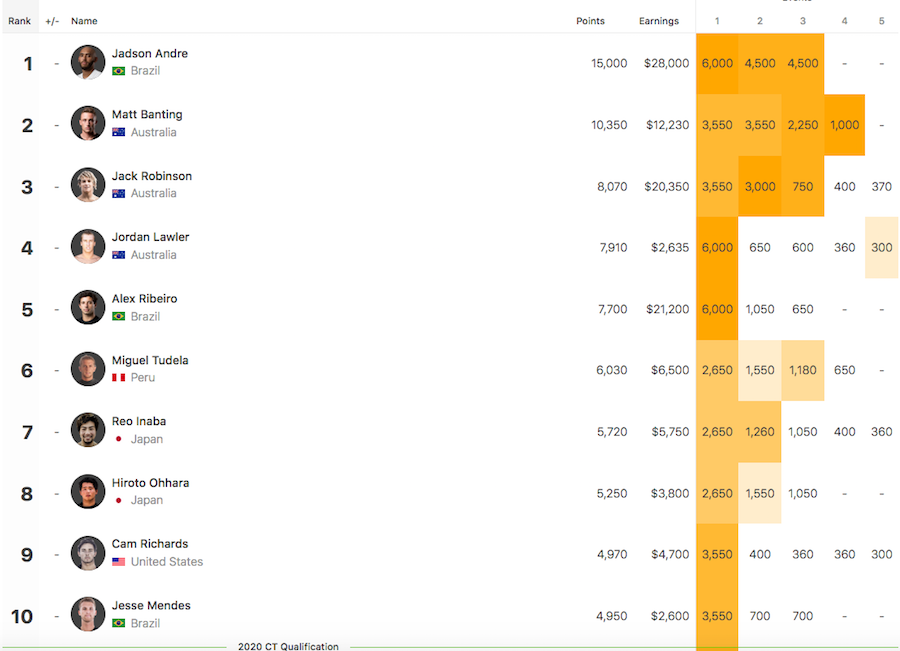The width and height of the screenshot is (900, 651).
Task: Select Miguel Tudela's 6,030 points
Action: click(612, 370)
